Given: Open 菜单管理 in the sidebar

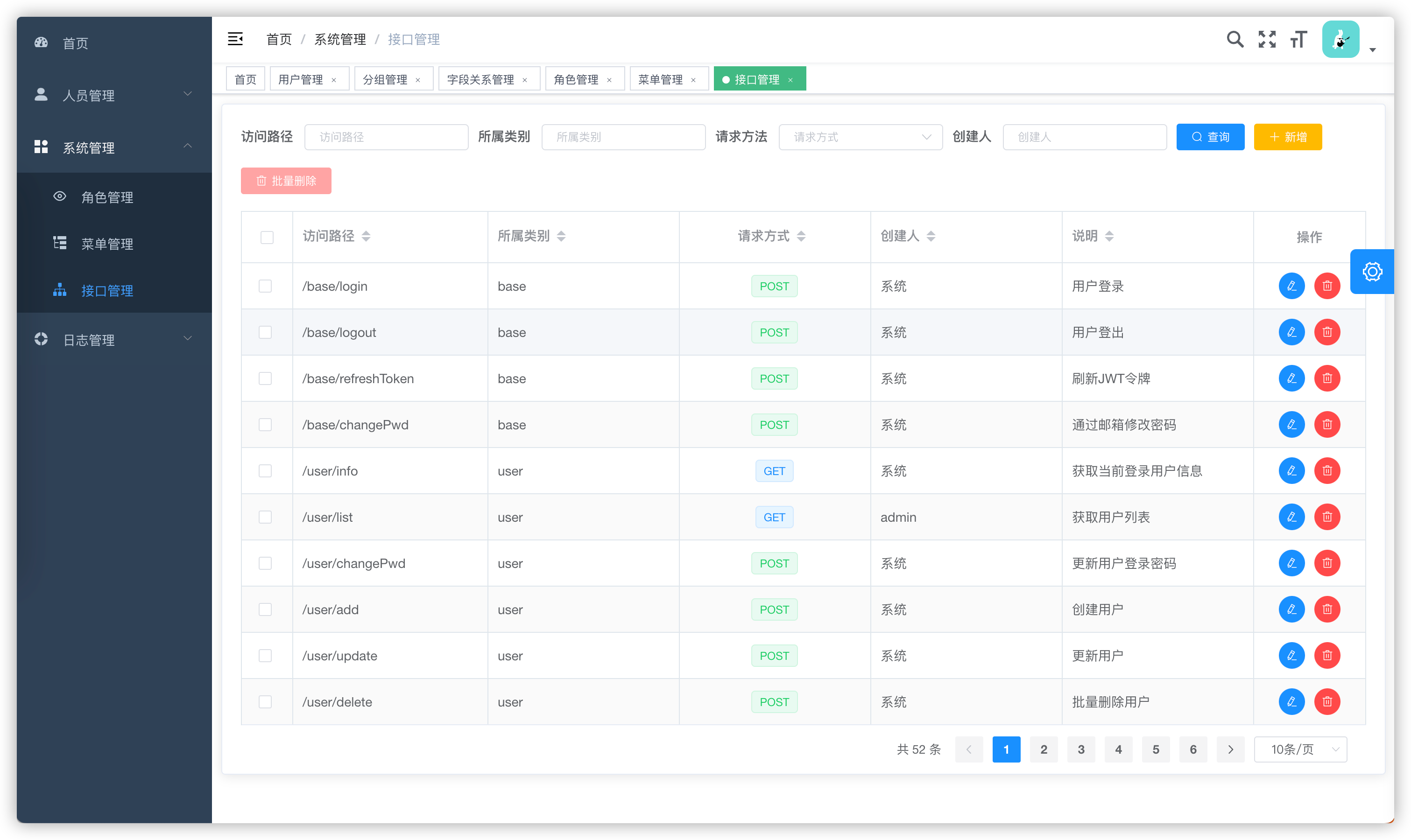Looking at the screenshot, I should tap(114, 244).
